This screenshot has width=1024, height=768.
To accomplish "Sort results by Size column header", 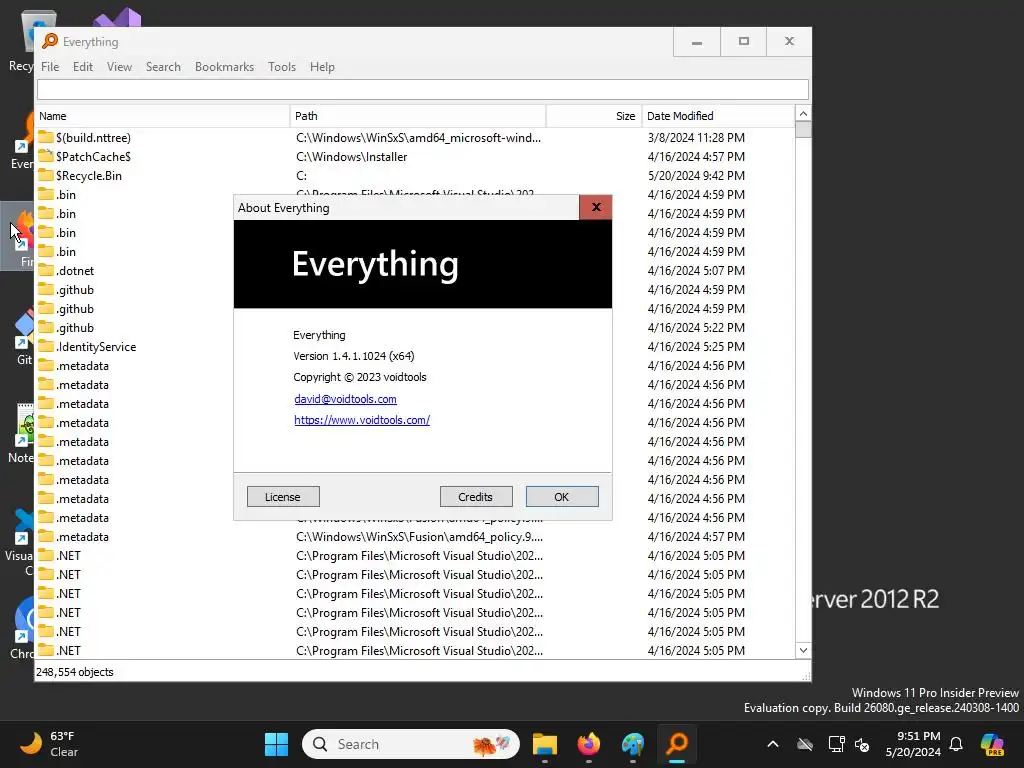I will click(x=594, y=116).
